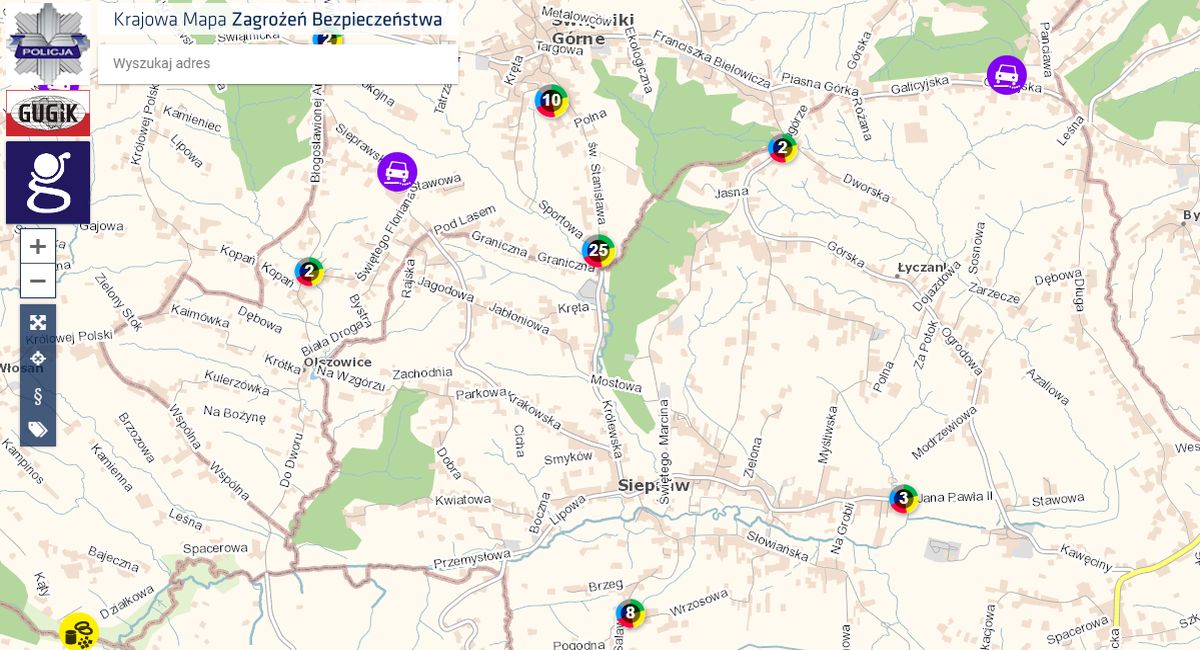Open the yellow drugs marker near Działkowa
This screenshot has height=650, width=1200.
point(78,632)
